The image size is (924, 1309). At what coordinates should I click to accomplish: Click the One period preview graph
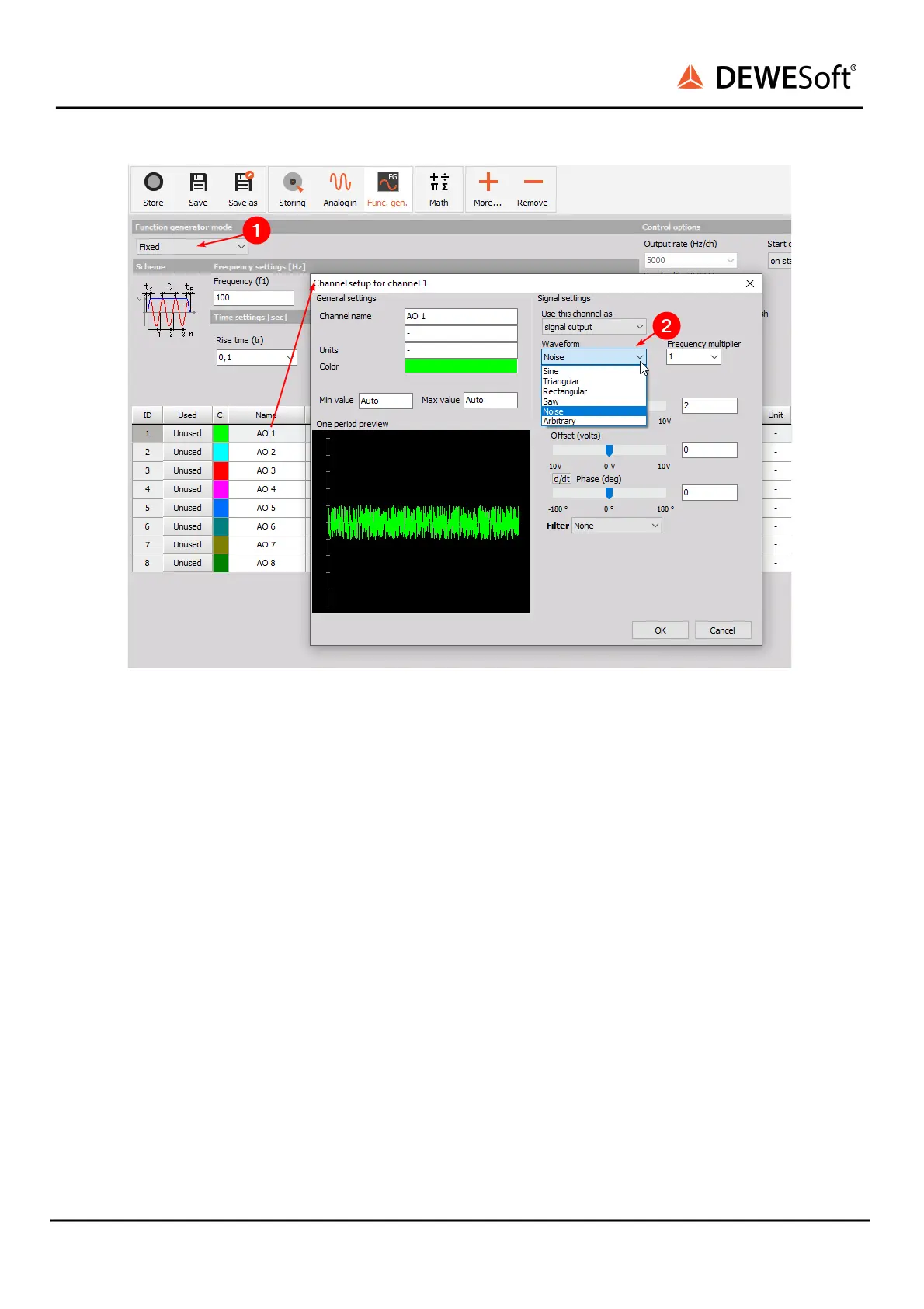coord(421,522)
